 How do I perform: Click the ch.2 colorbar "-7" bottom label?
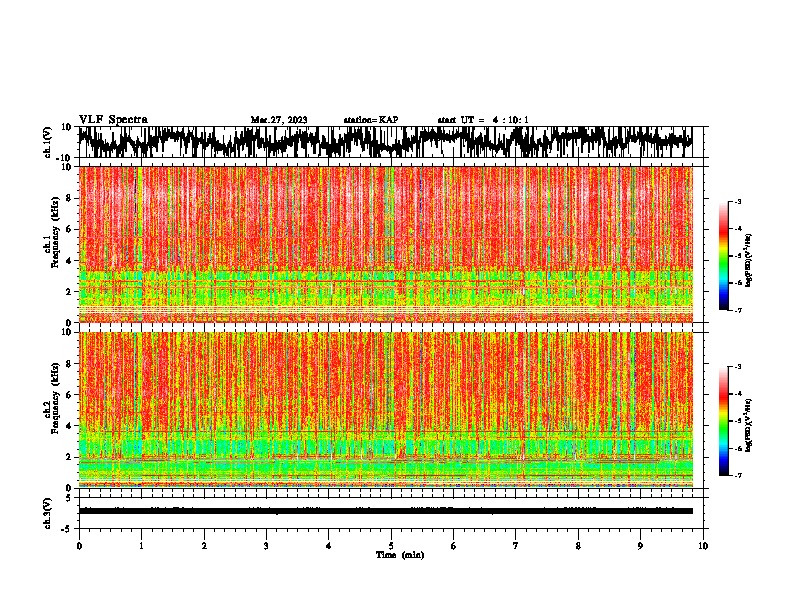[737, 475]
